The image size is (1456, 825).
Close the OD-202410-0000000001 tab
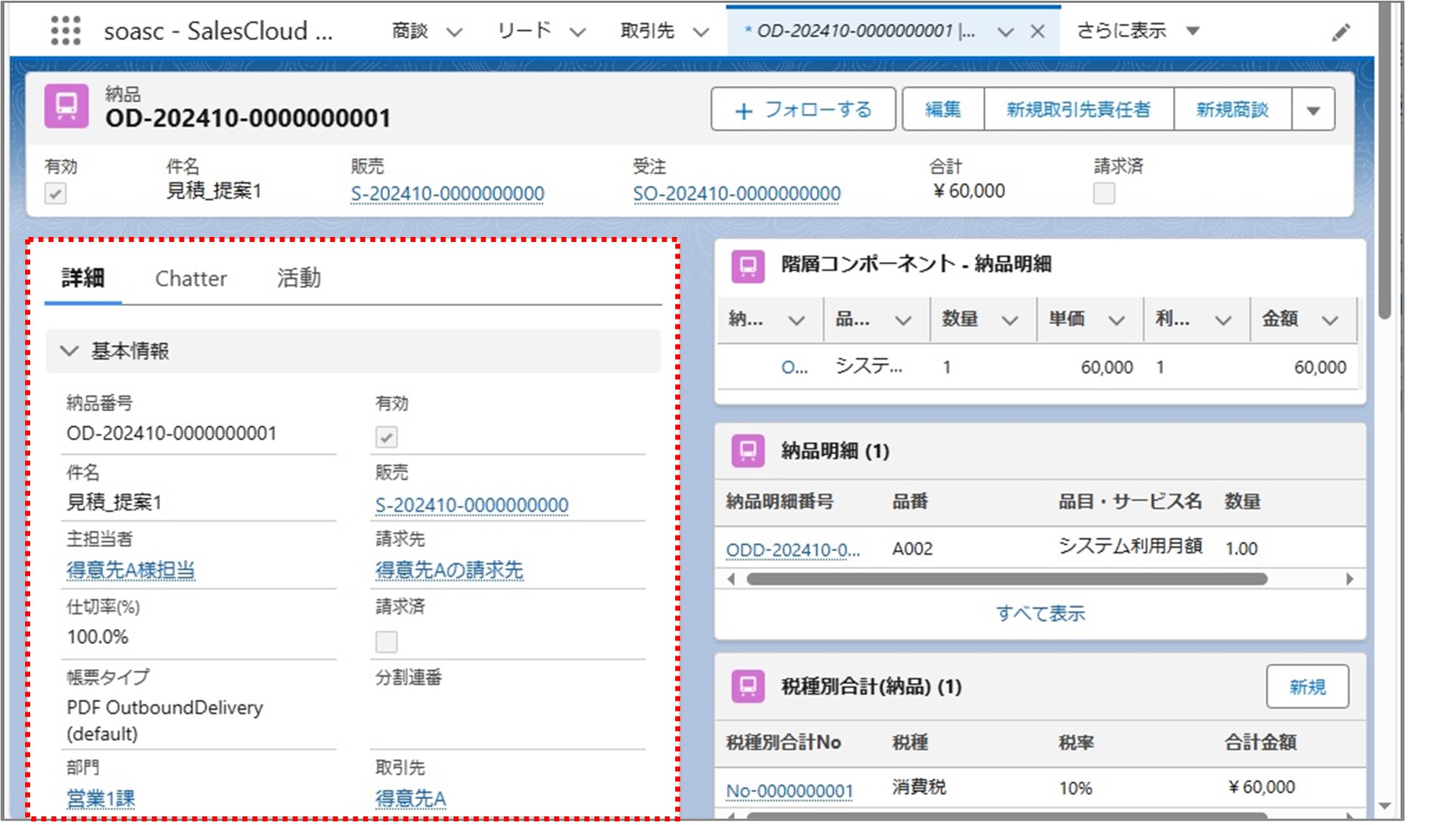point(1037,32)
